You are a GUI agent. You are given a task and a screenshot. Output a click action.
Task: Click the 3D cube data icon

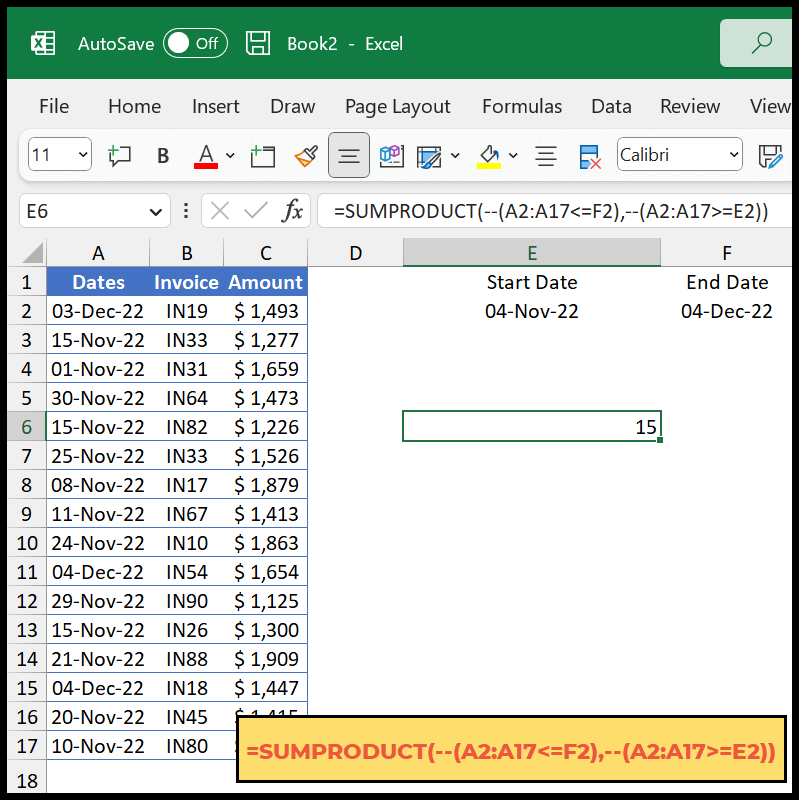391,155
